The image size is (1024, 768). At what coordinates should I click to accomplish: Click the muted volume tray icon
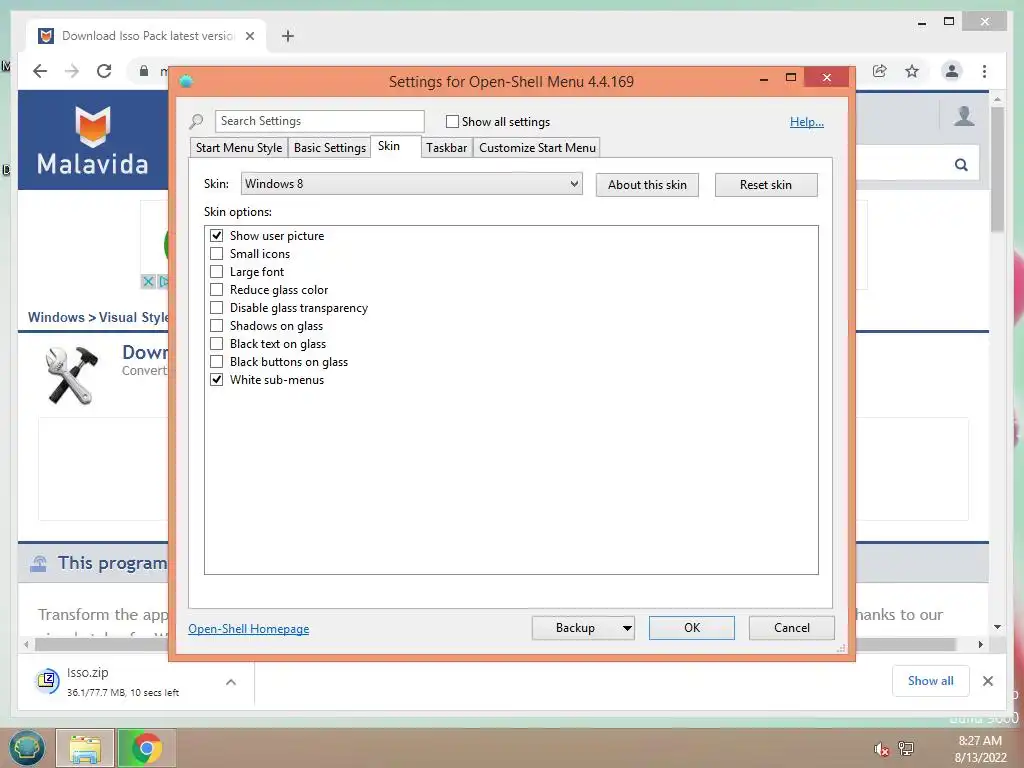881,749
